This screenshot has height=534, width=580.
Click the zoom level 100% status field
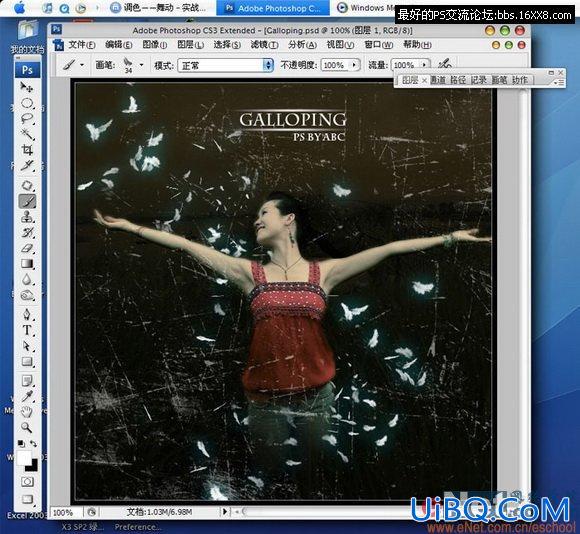66,513
